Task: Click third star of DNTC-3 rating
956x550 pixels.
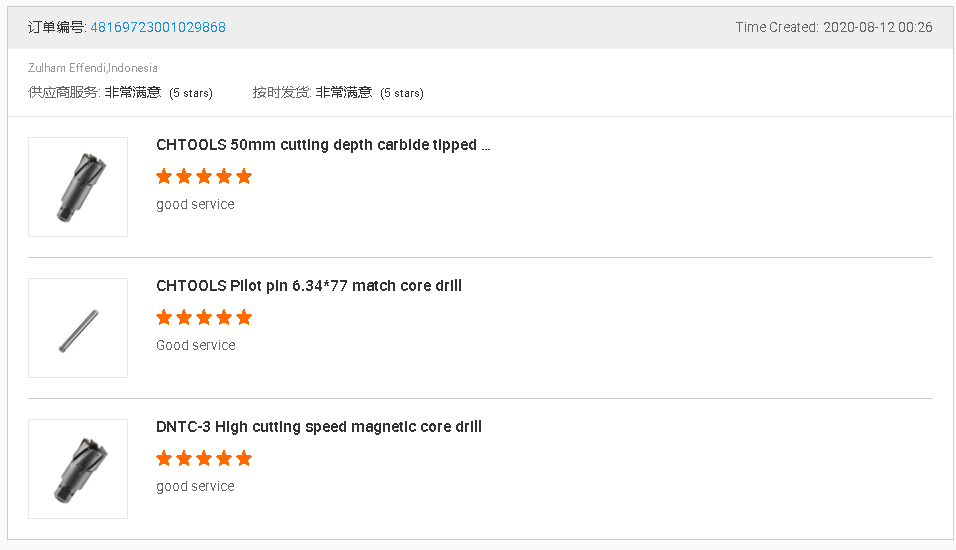Action: click(204, 459)
